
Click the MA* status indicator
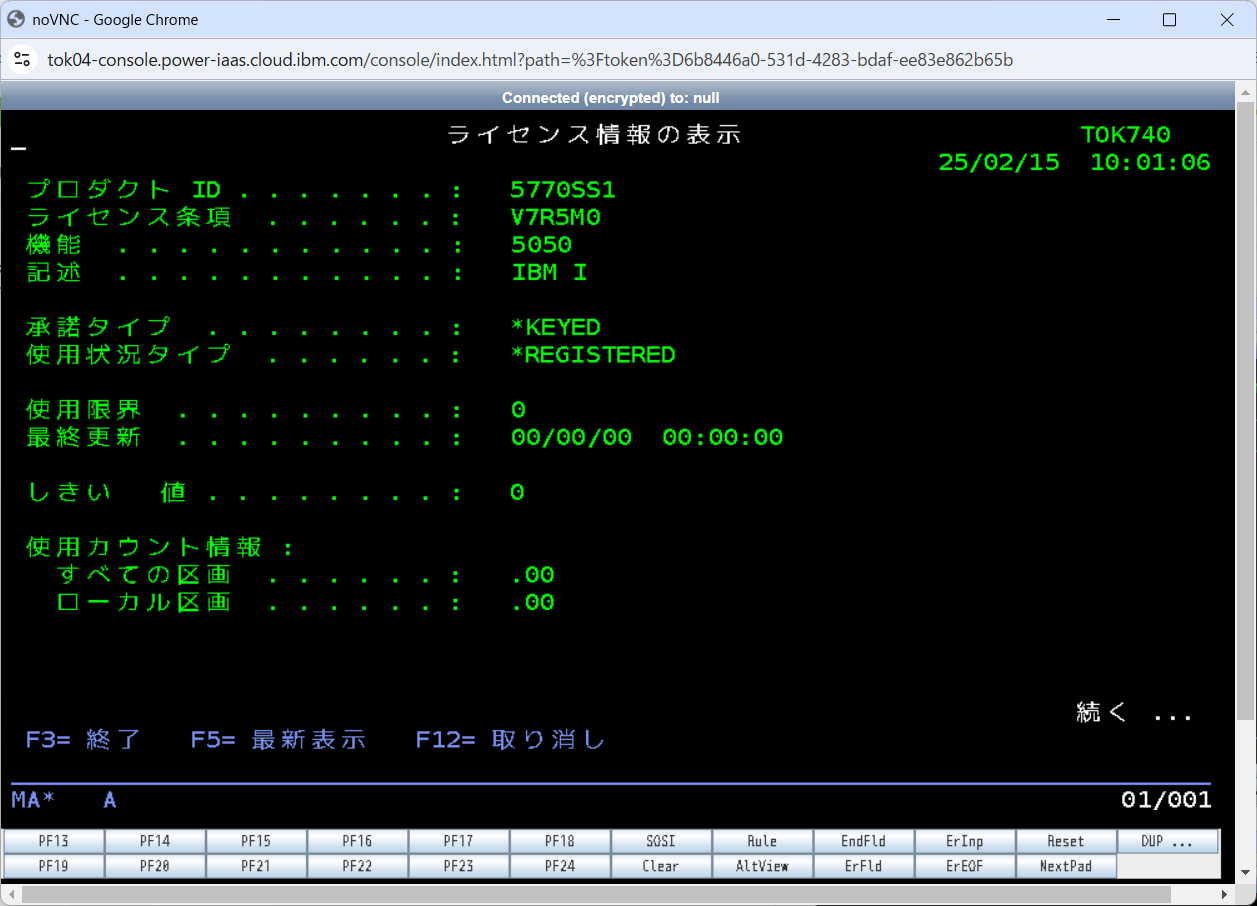(34, 800)
